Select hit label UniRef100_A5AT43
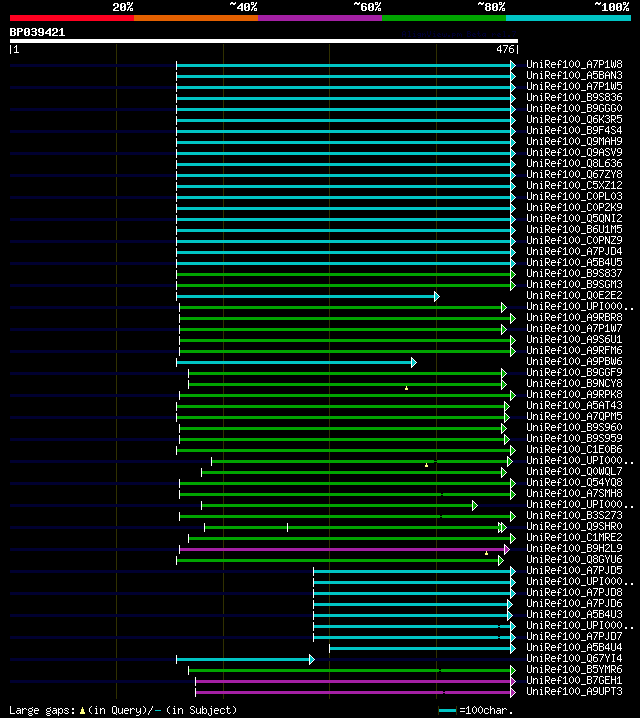This screenshot has width=640, height=718. [x=574, y=405]
